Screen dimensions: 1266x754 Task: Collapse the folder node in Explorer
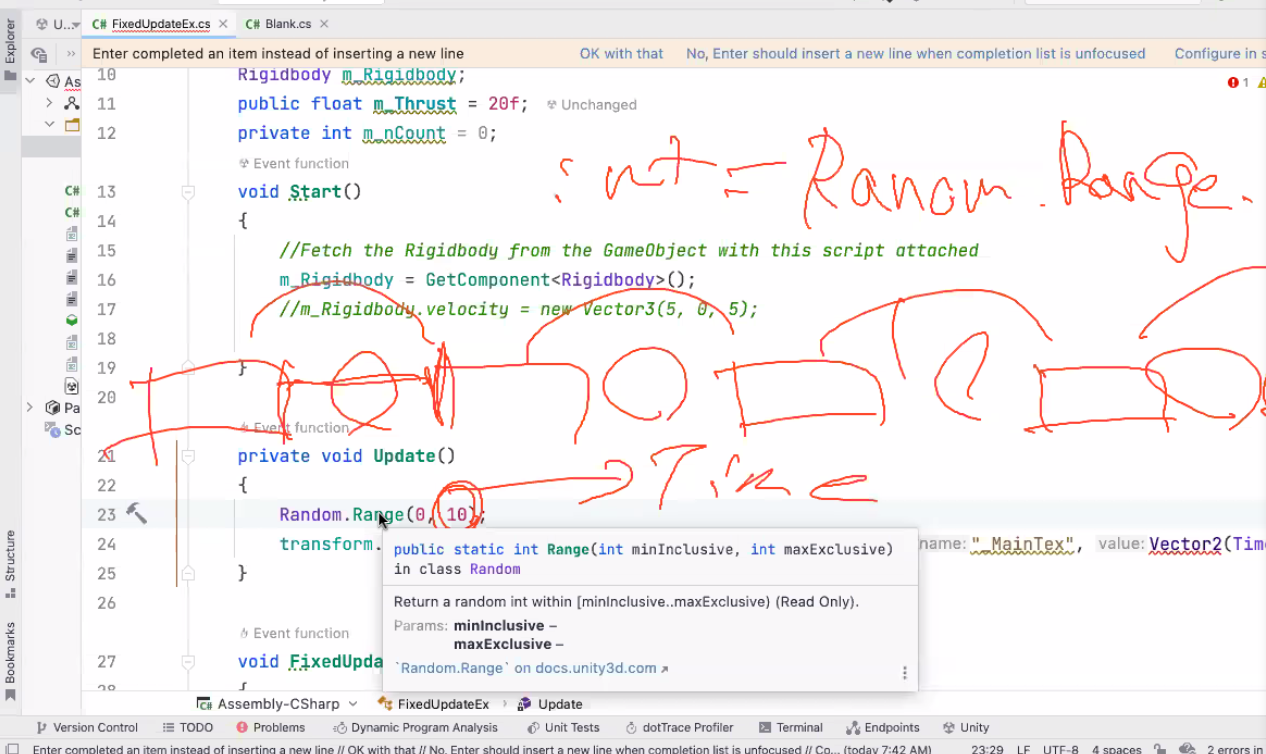point(49,125)
